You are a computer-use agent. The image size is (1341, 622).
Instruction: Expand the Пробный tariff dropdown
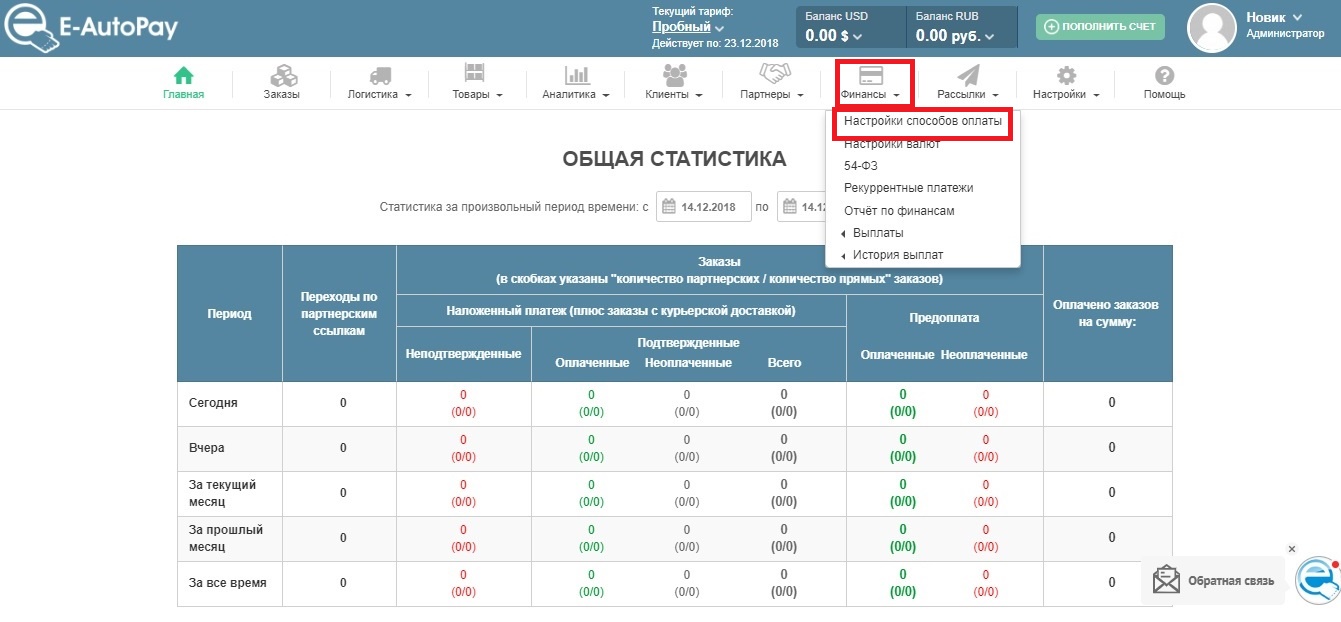688,27
